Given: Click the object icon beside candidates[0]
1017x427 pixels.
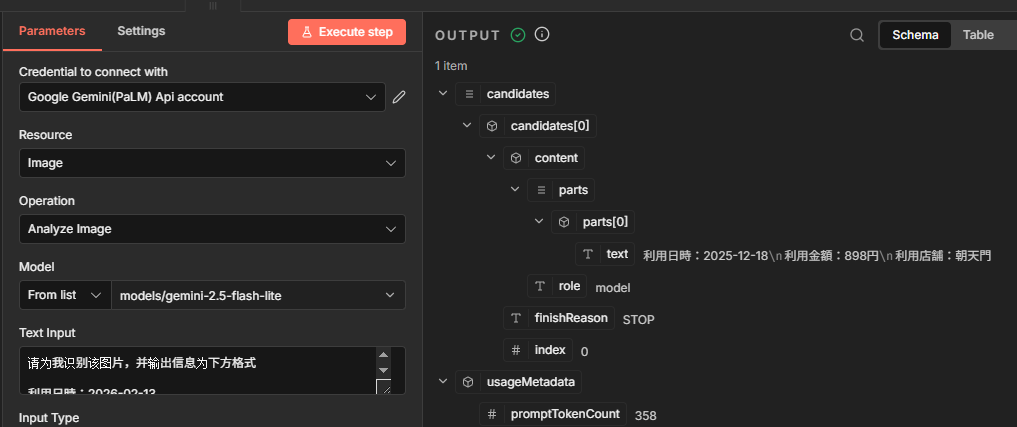Looking at the screenshot, I should pyautogui.click(x=491, y=126).
